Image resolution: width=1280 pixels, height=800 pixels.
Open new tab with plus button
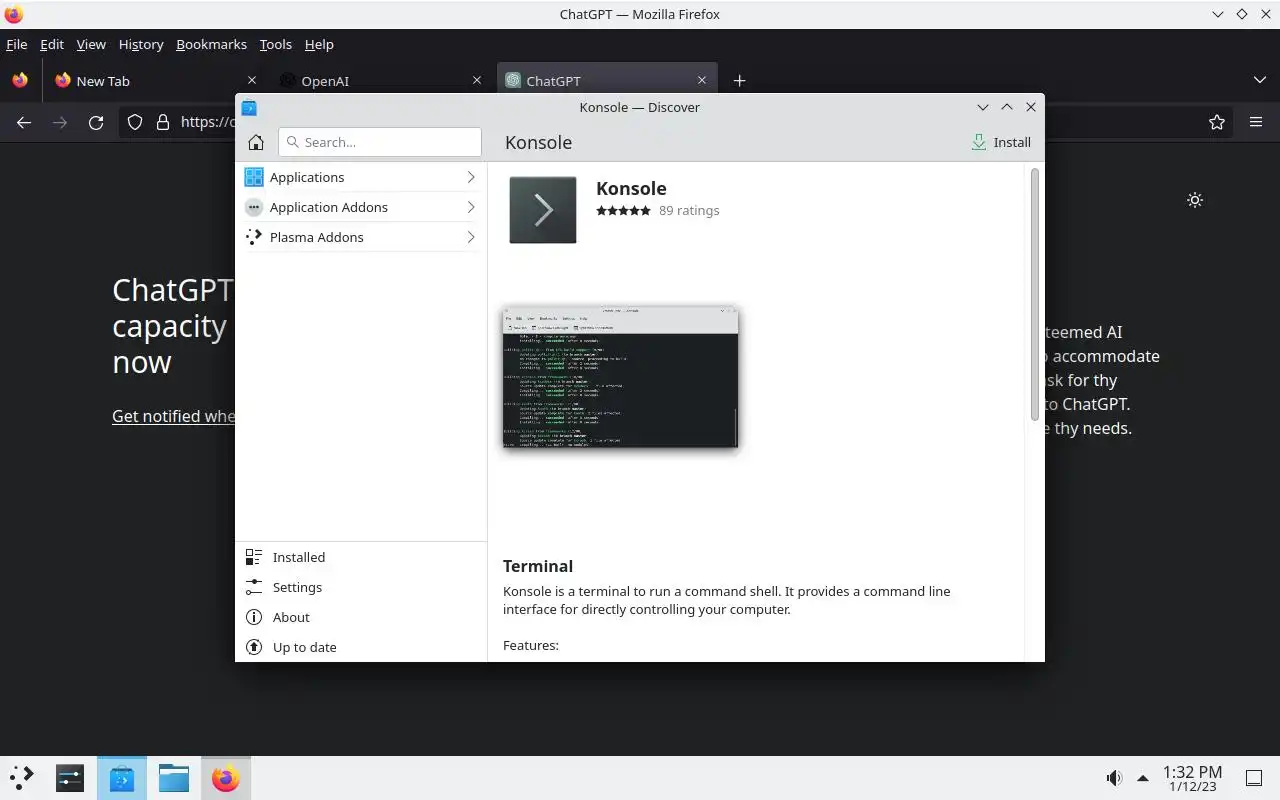(739, 81)
